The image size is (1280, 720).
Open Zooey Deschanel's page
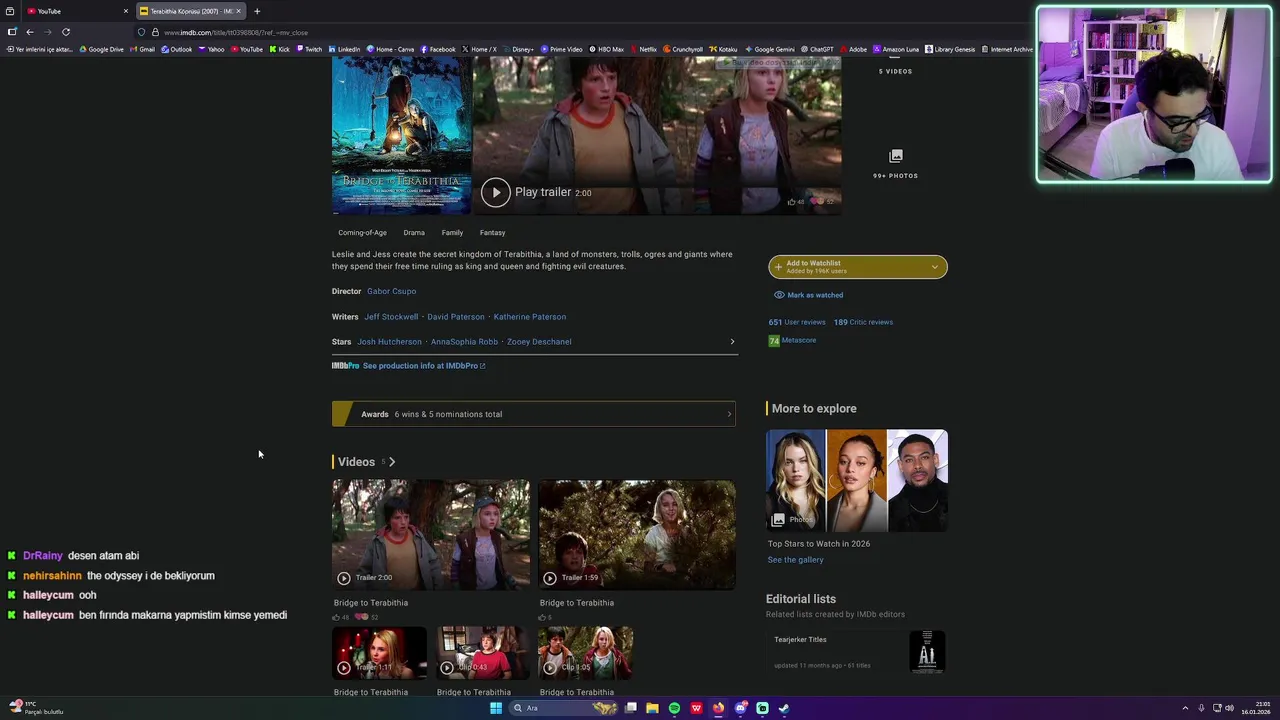[x=539, y=342]
